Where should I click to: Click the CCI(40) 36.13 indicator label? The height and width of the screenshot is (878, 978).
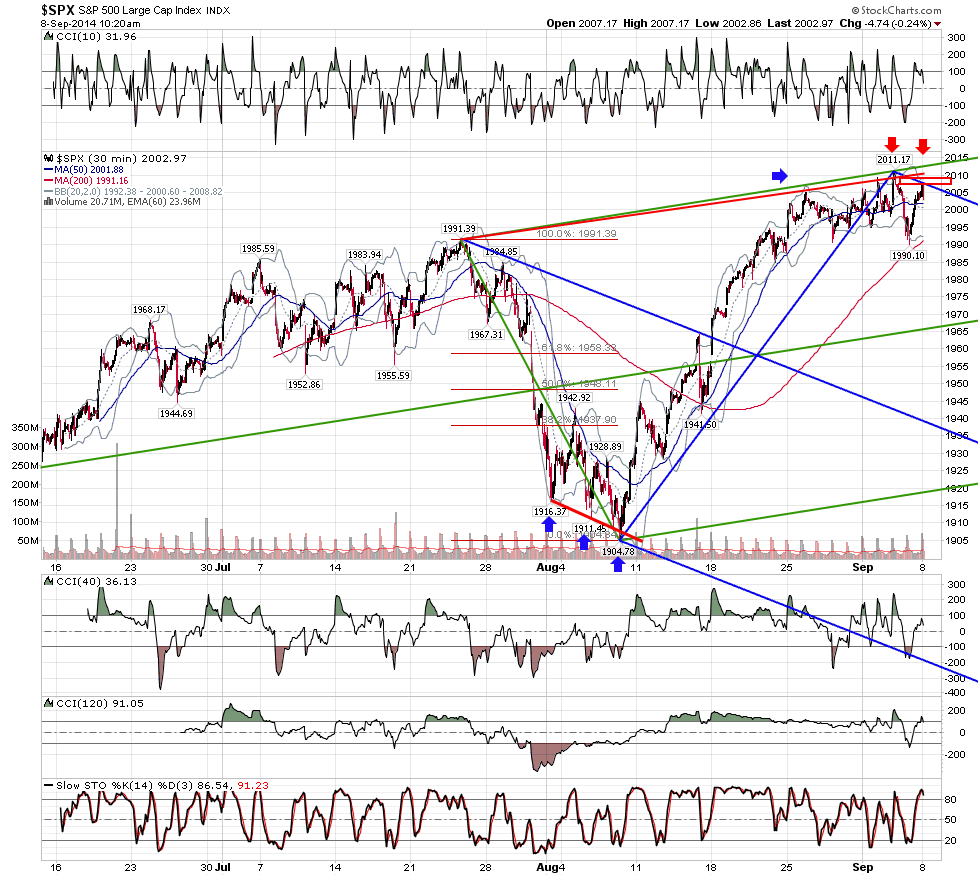96,582
